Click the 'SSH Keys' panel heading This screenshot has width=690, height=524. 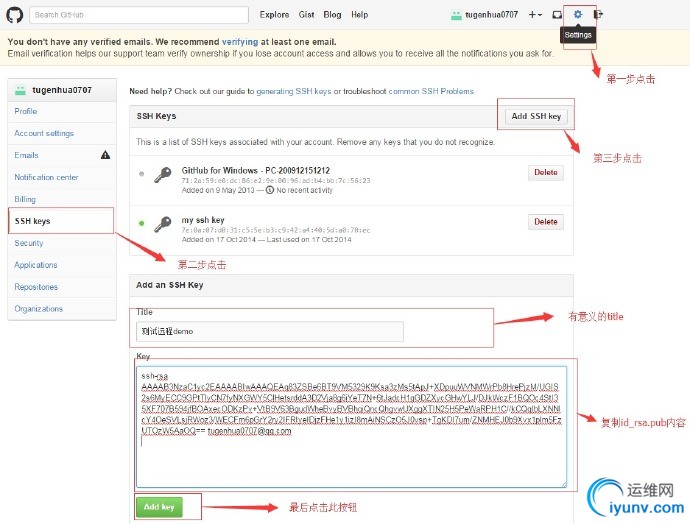tap(156, 116)
